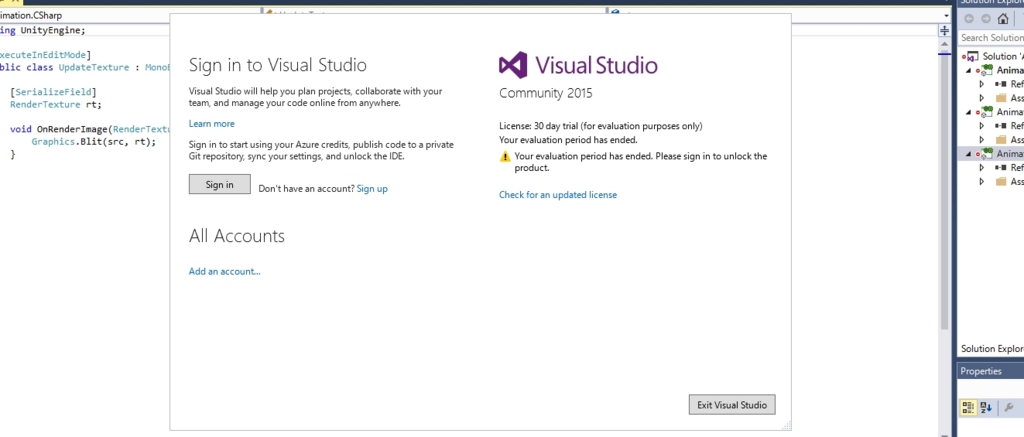The width and height of the screenshot is (1024, 437).
Task: Select the Solution Explorer tab at the panel bottom
Action: (992, 349)
